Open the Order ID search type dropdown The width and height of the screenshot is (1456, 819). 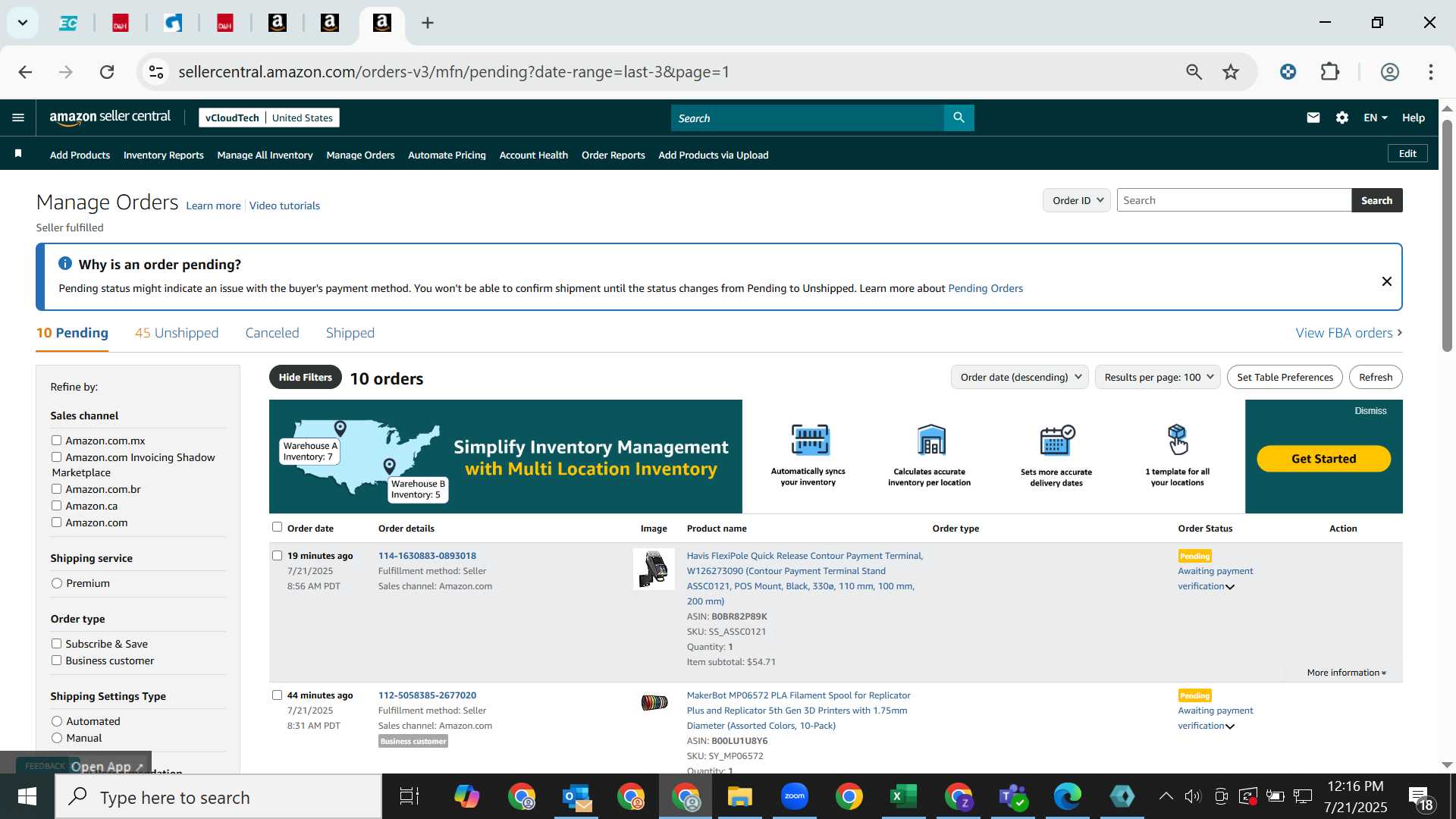[x=1077, y=200]
